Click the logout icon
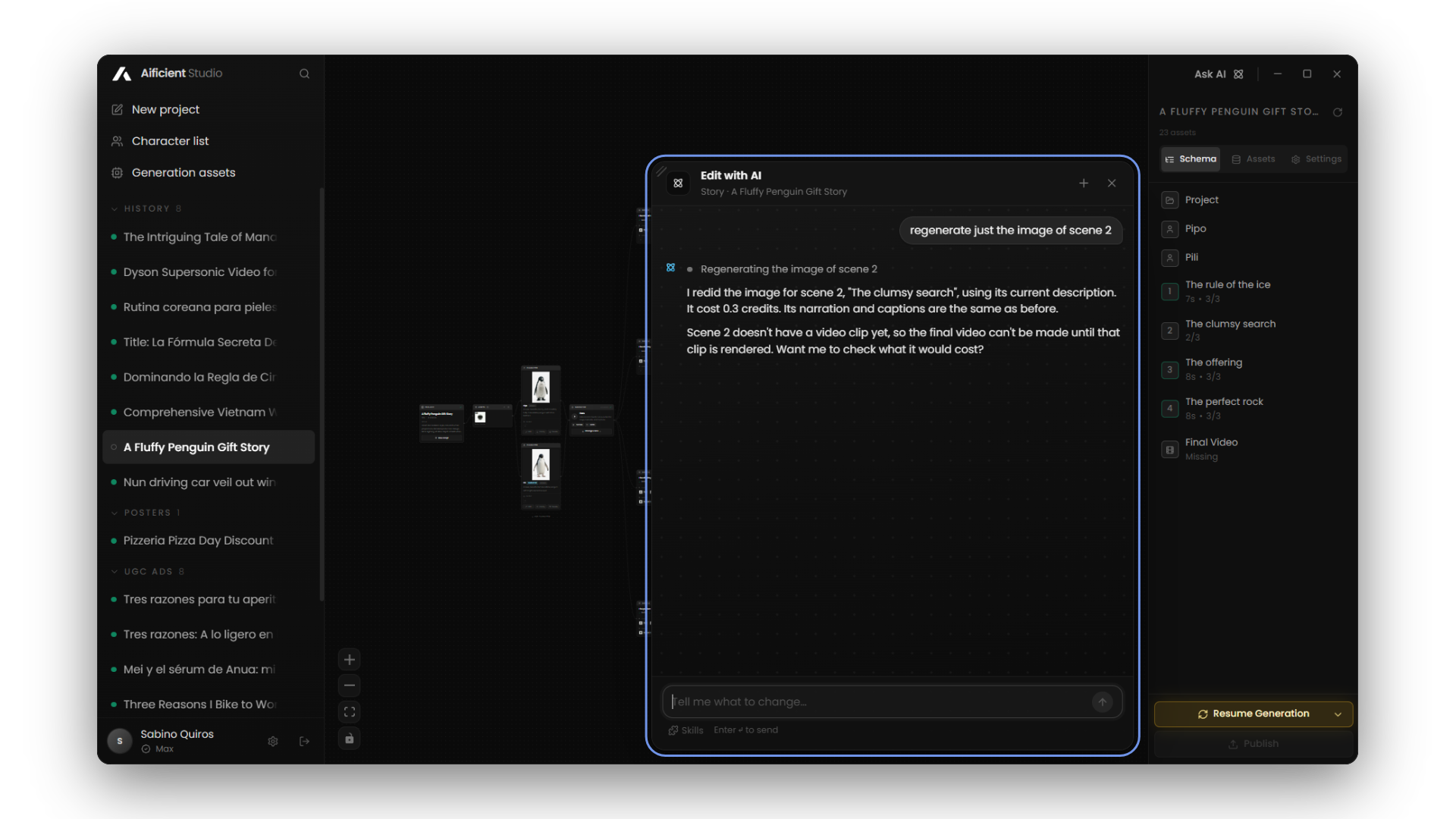The width and height of the screenshot is (1456, 819). [304, 741]
